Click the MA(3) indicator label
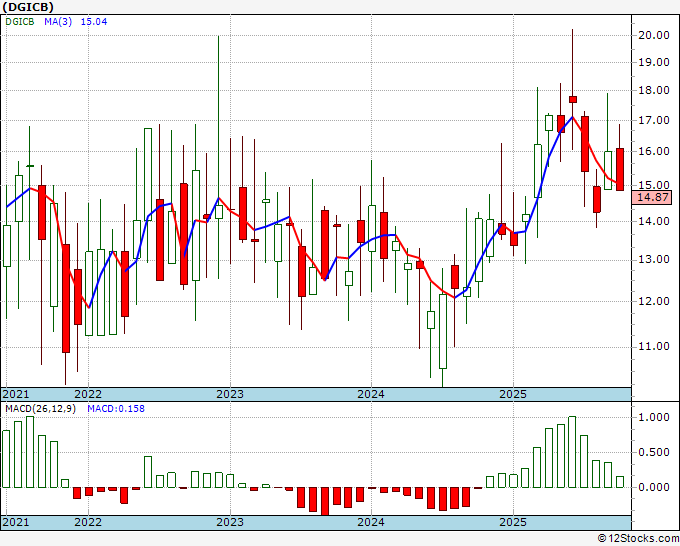Viewport: 680px width, 546px height. point(58,21)
